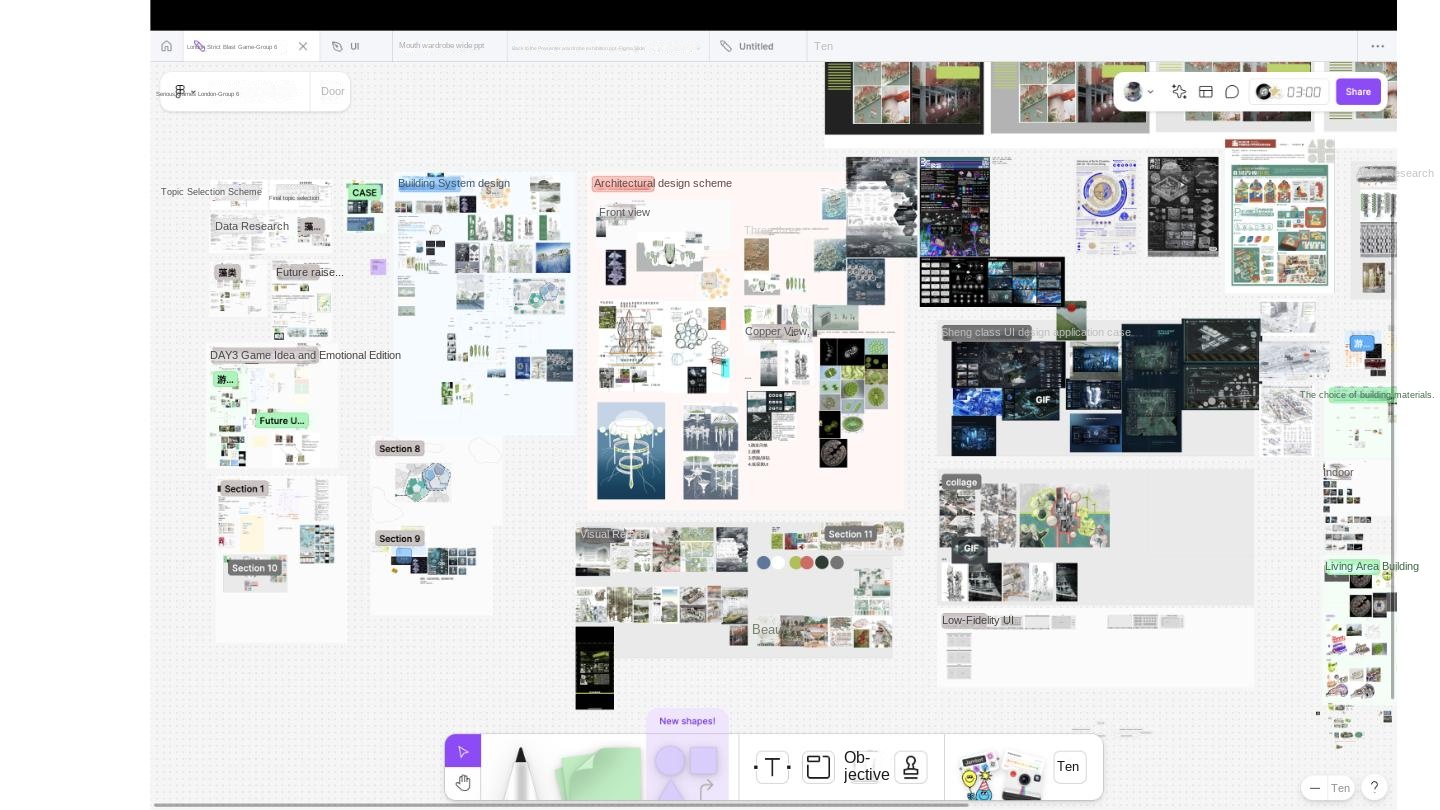Image resolution: width=1440 pixels, height=810 pixels.
Task: Click the blue color palette dot
Action: pyautogui.click(x=764, y=562)
